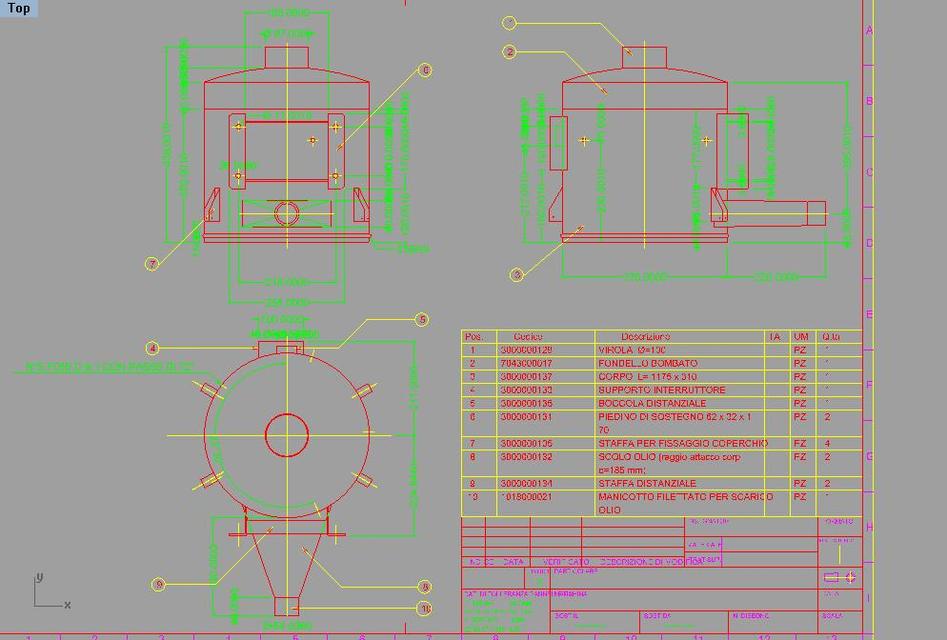Select the FONDELLO BOMBATO table entry

[x=648, y=364]
